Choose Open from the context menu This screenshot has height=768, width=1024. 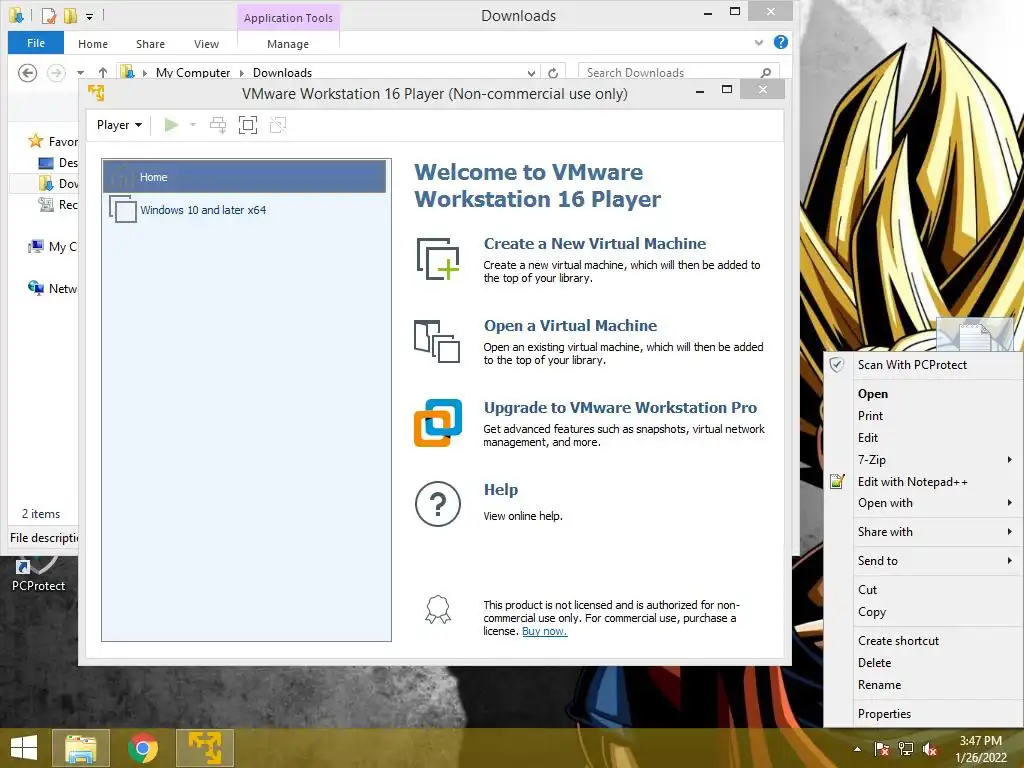pyautogui.click(x=923, y=394)
